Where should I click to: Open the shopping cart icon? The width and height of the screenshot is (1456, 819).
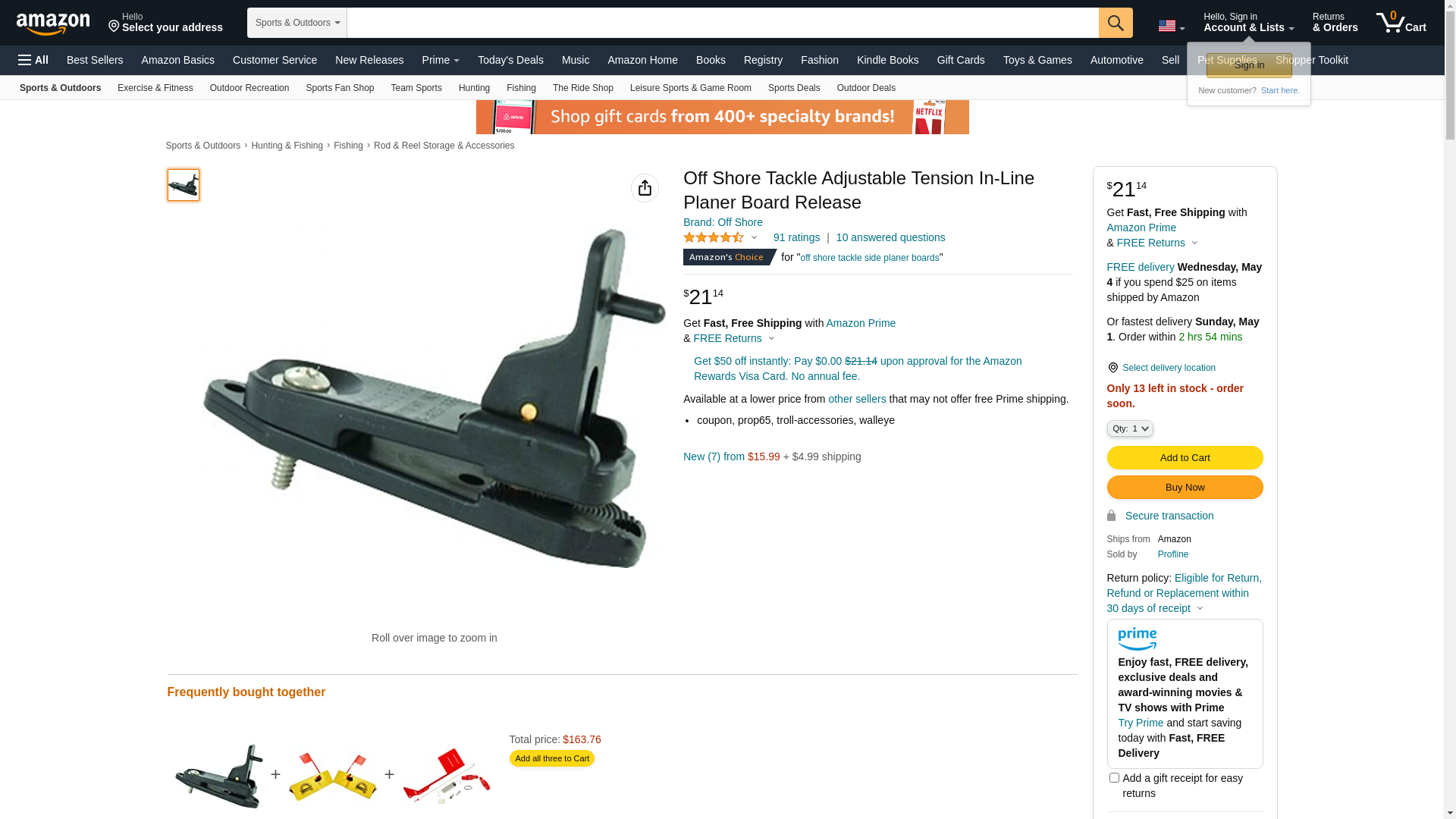pos(1401,23)
